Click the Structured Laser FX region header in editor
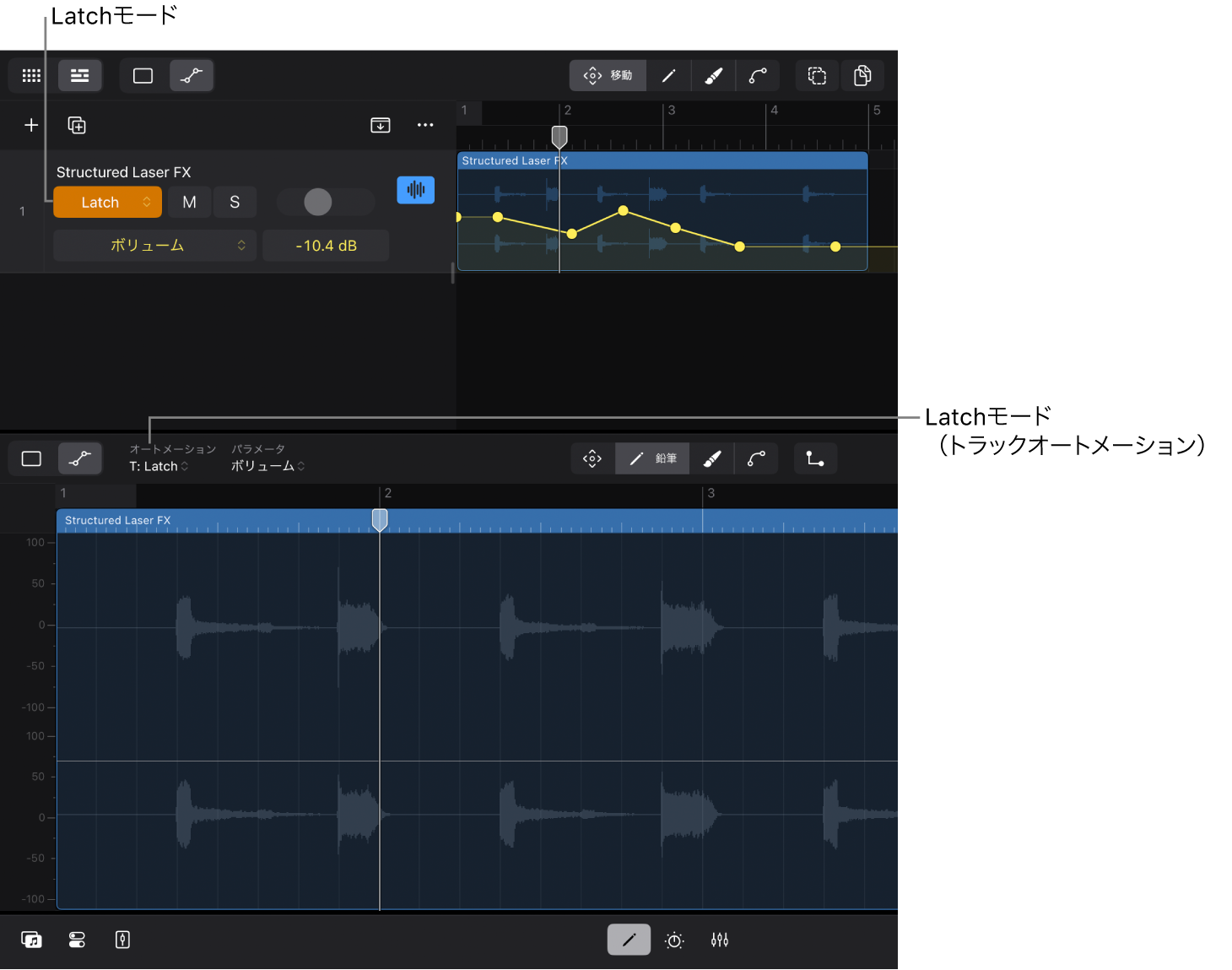The image size is (1232, 970). tap(477, 520)
